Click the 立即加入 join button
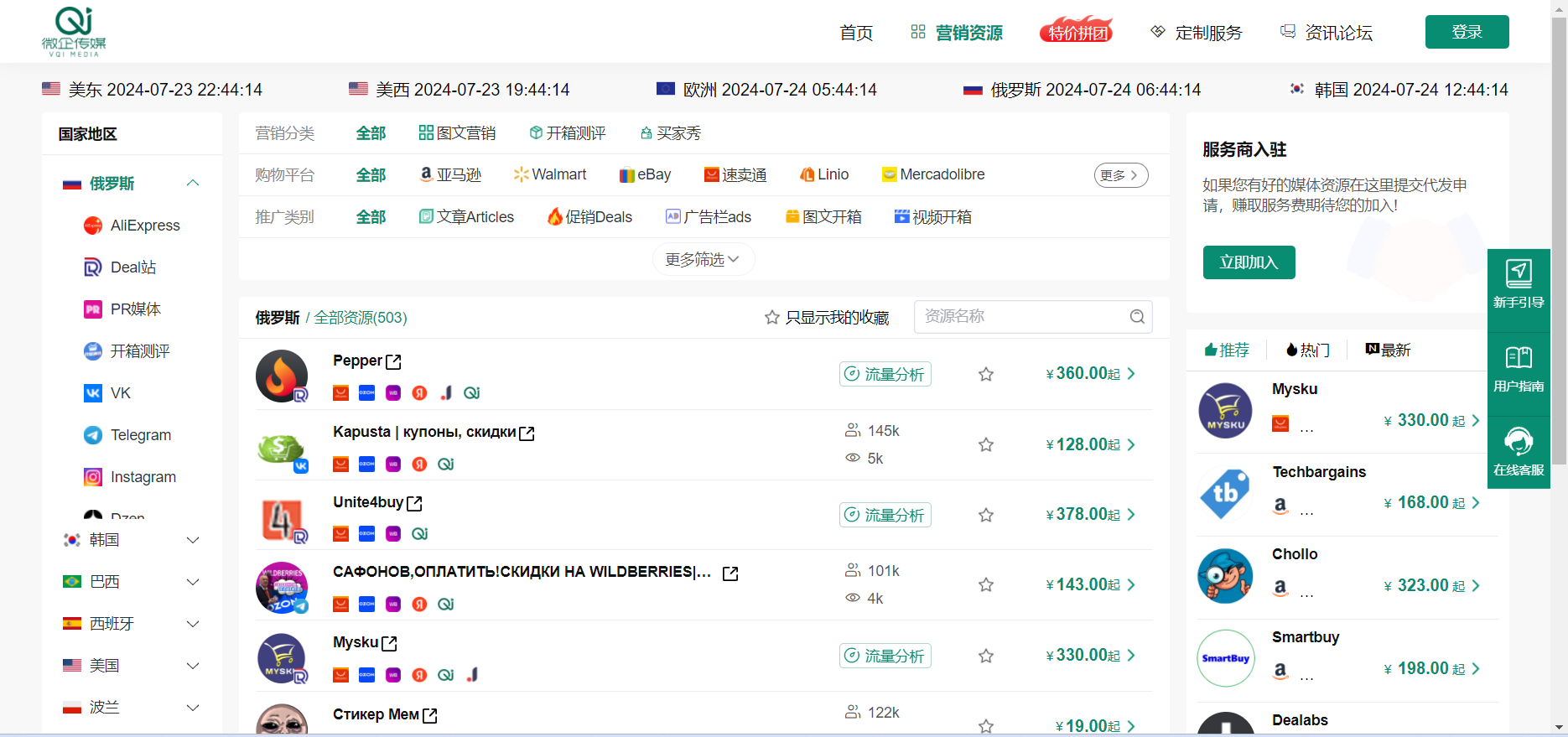This screenshot has width=1568, height=737. point(1249,262)
